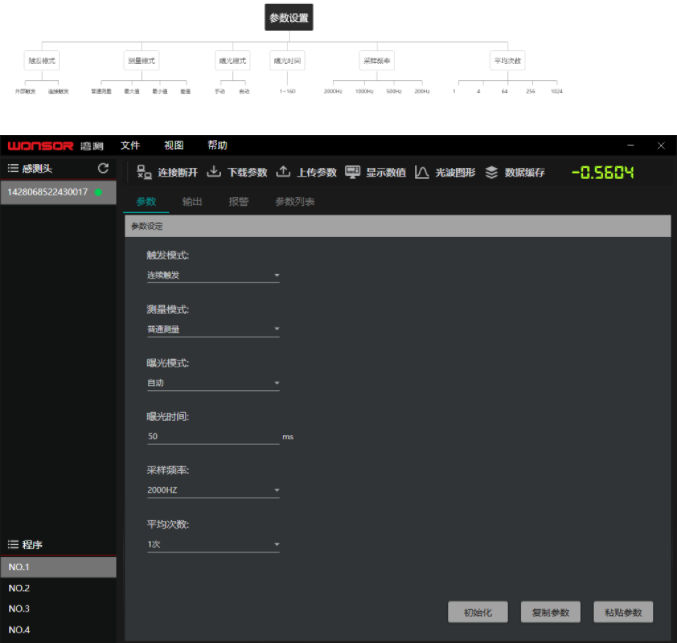This screenshot has height=643, width=677.
Task: Click the 256 node in the diagram
Action: pos(531,91)
